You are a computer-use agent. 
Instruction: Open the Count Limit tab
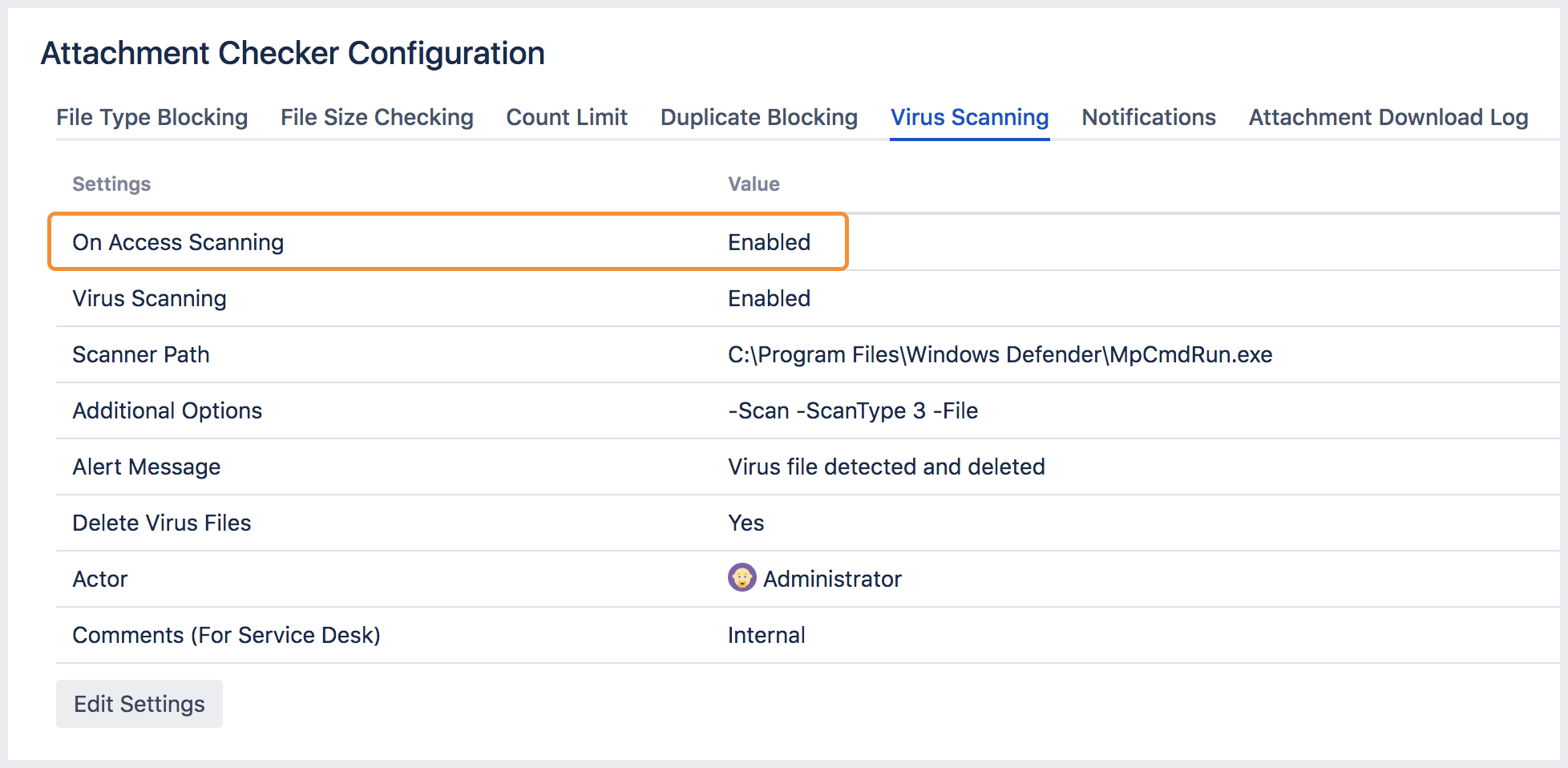(x=566, y=117)
